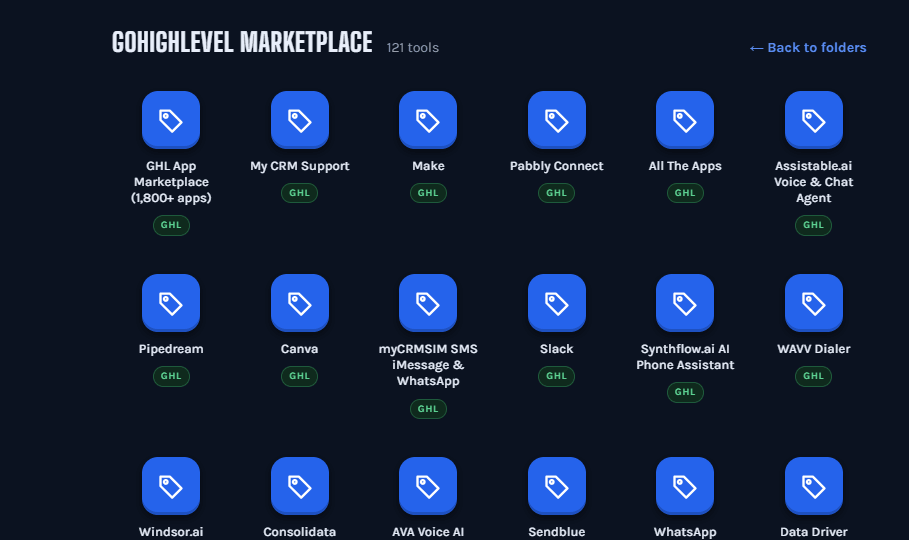Click the 'Pipedream' label
Image resolution: width=909 pixels, height=540 pixels.
click(x=171, y=349)
